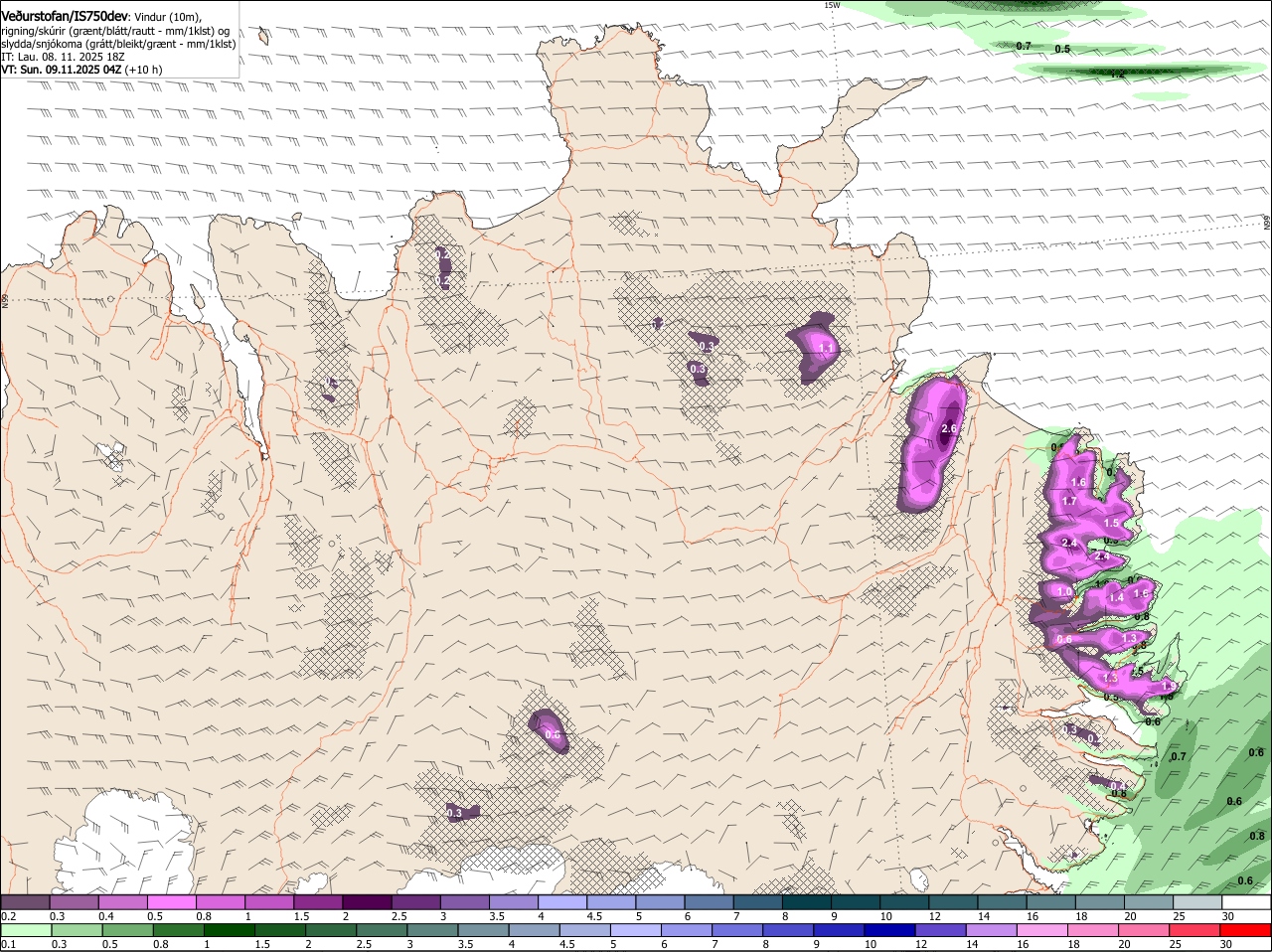This screenshot has width=1272, height=952.
Task: Pick swatch between 14 and 16 on lower scale
Action: click(993, 931)
